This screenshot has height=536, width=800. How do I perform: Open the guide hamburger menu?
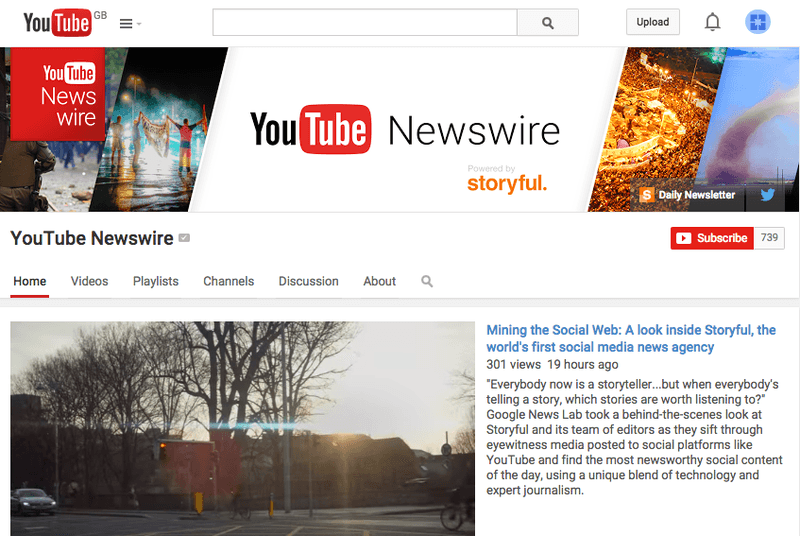(127, 23)
